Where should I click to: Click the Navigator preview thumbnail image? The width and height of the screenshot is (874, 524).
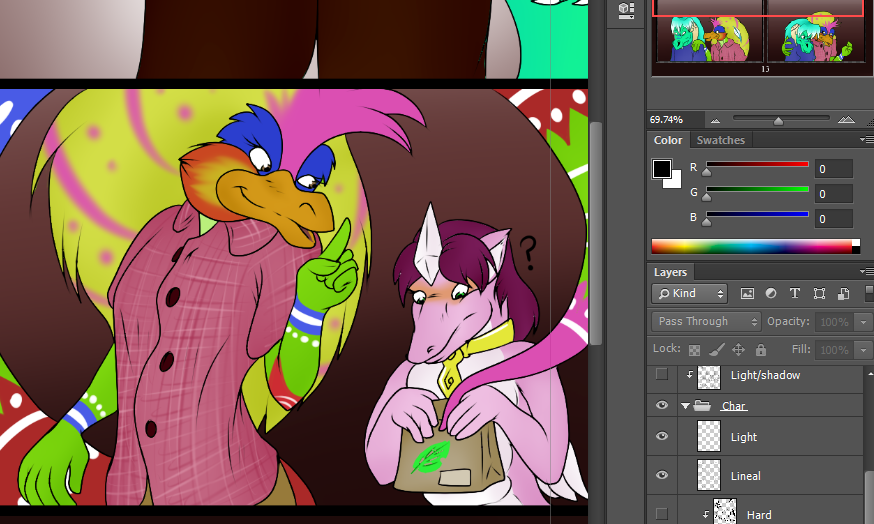761,37
